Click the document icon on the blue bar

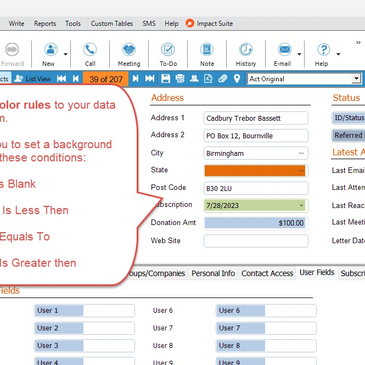[x=208, y=79]
